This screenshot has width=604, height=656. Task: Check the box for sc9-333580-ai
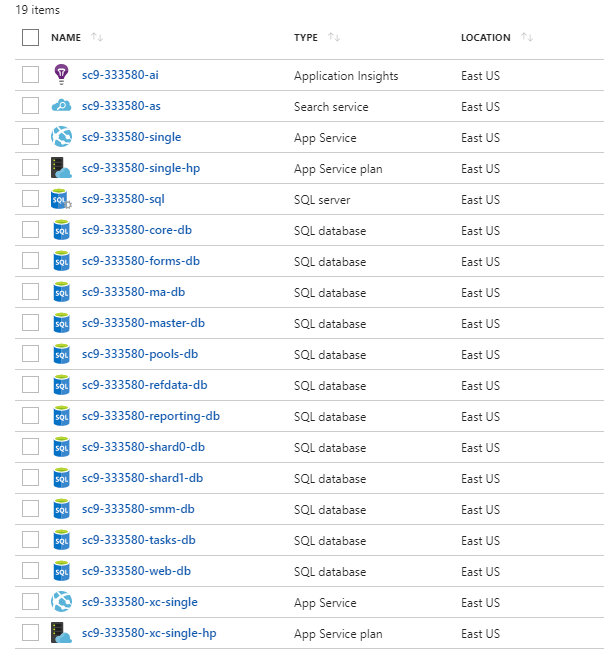(x=31, y=75)
